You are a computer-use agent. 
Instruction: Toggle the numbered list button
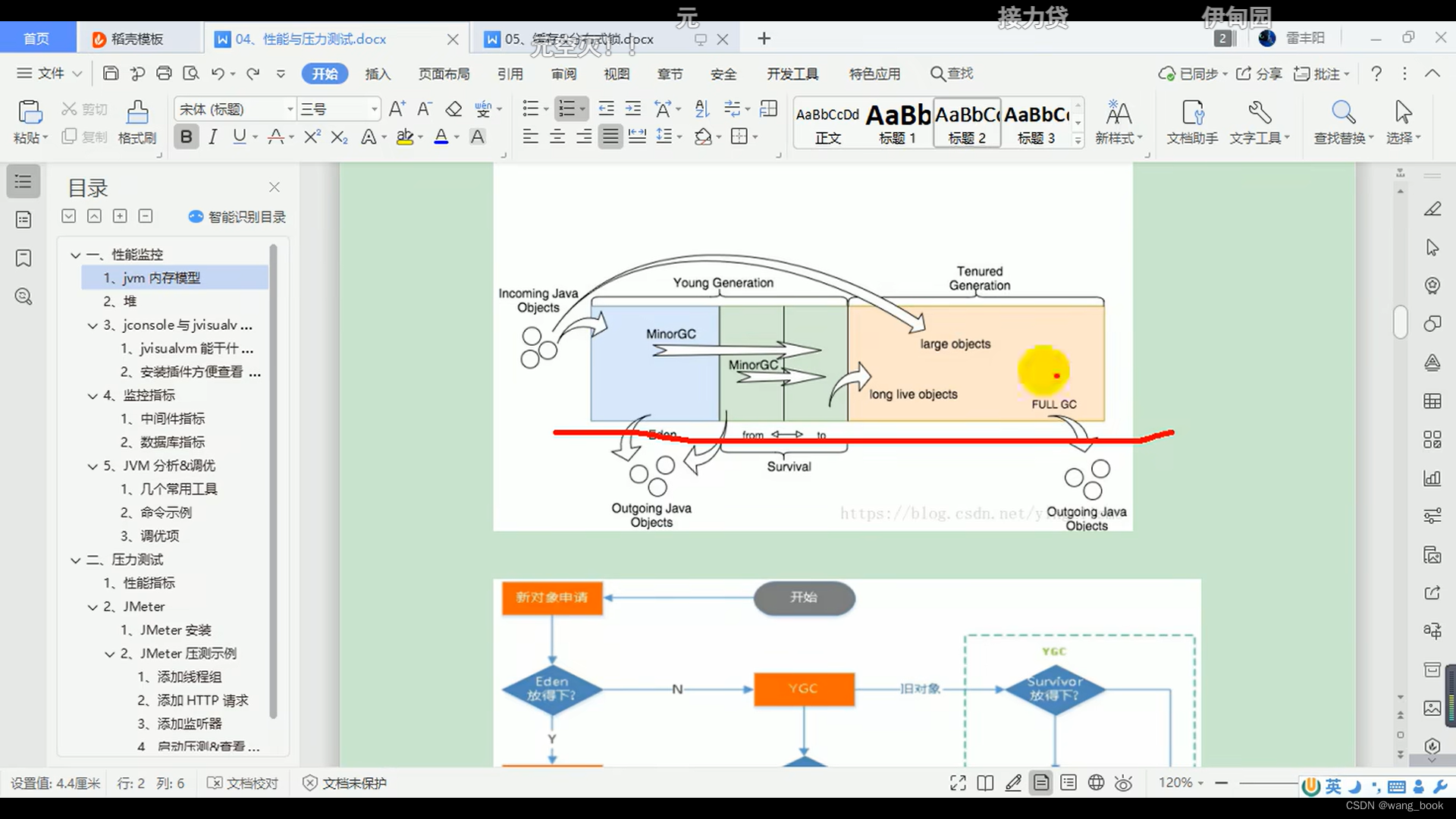pyautogui.click(x=566, y=108)
